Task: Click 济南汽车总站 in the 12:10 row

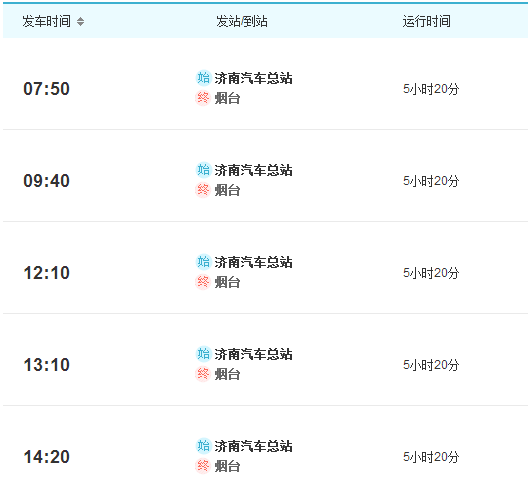Action: pos(253,262)
